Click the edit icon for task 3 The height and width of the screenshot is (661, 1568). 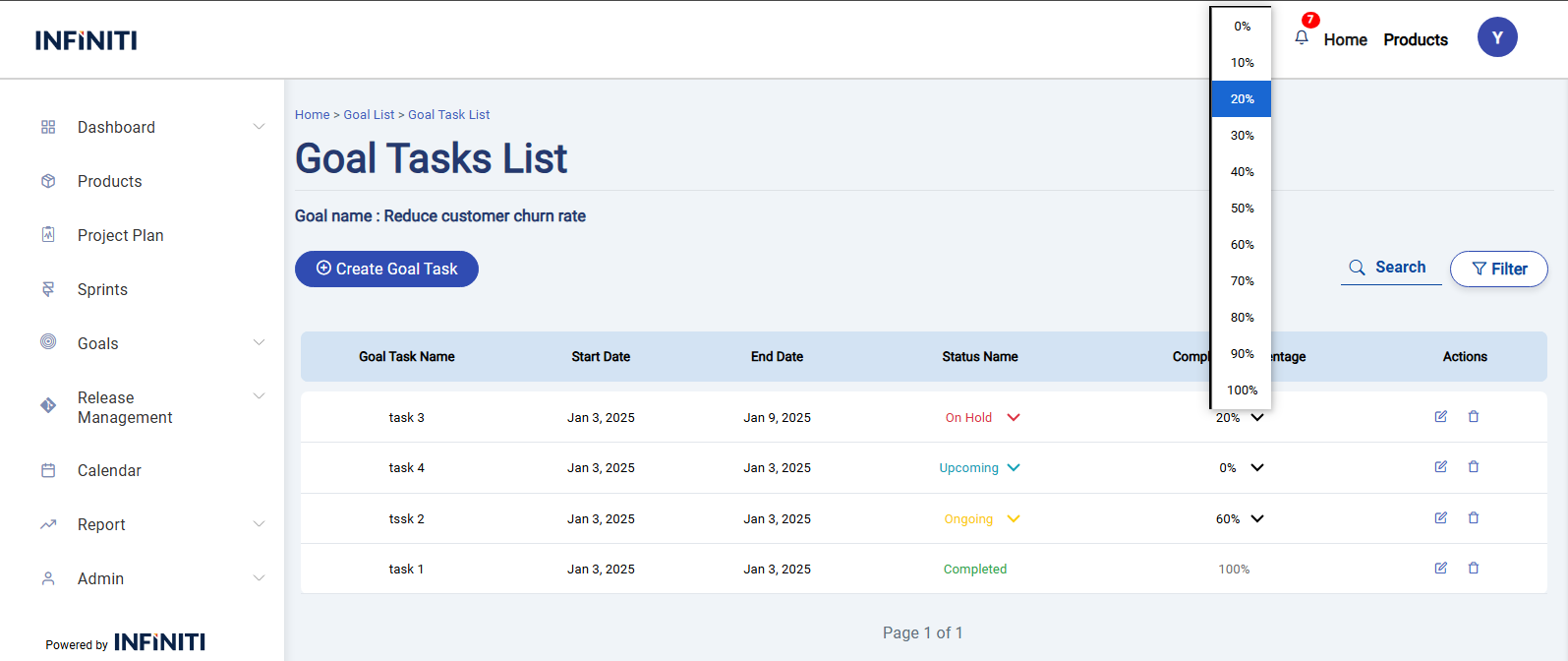tap(1440, 417)
